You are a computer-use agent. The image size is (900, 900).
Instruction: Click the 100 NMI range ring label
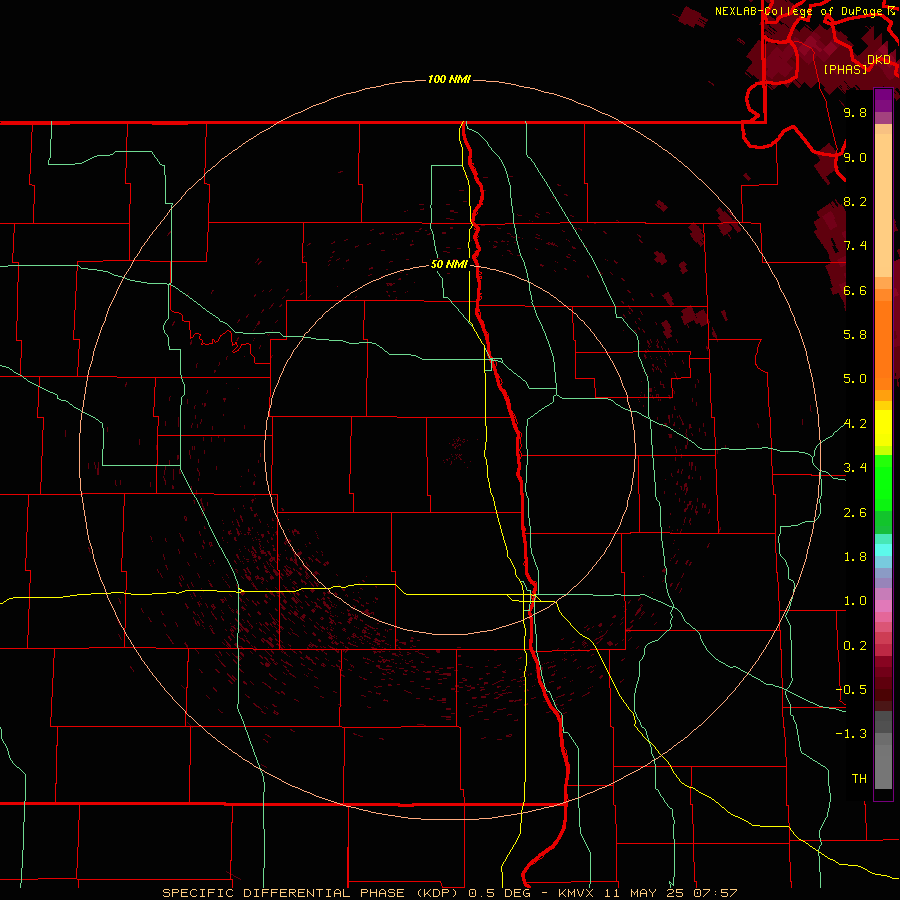[x=449, y=79]
